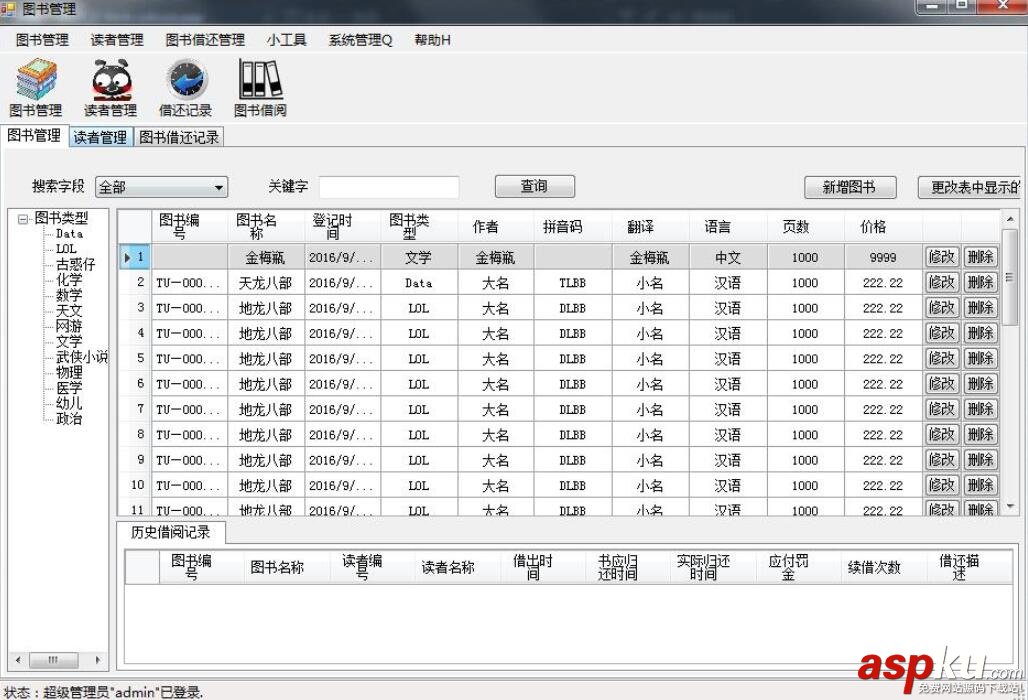Click the row 1 selection arrow indicator
The image size is (1028, 700).
pos(128,257)
